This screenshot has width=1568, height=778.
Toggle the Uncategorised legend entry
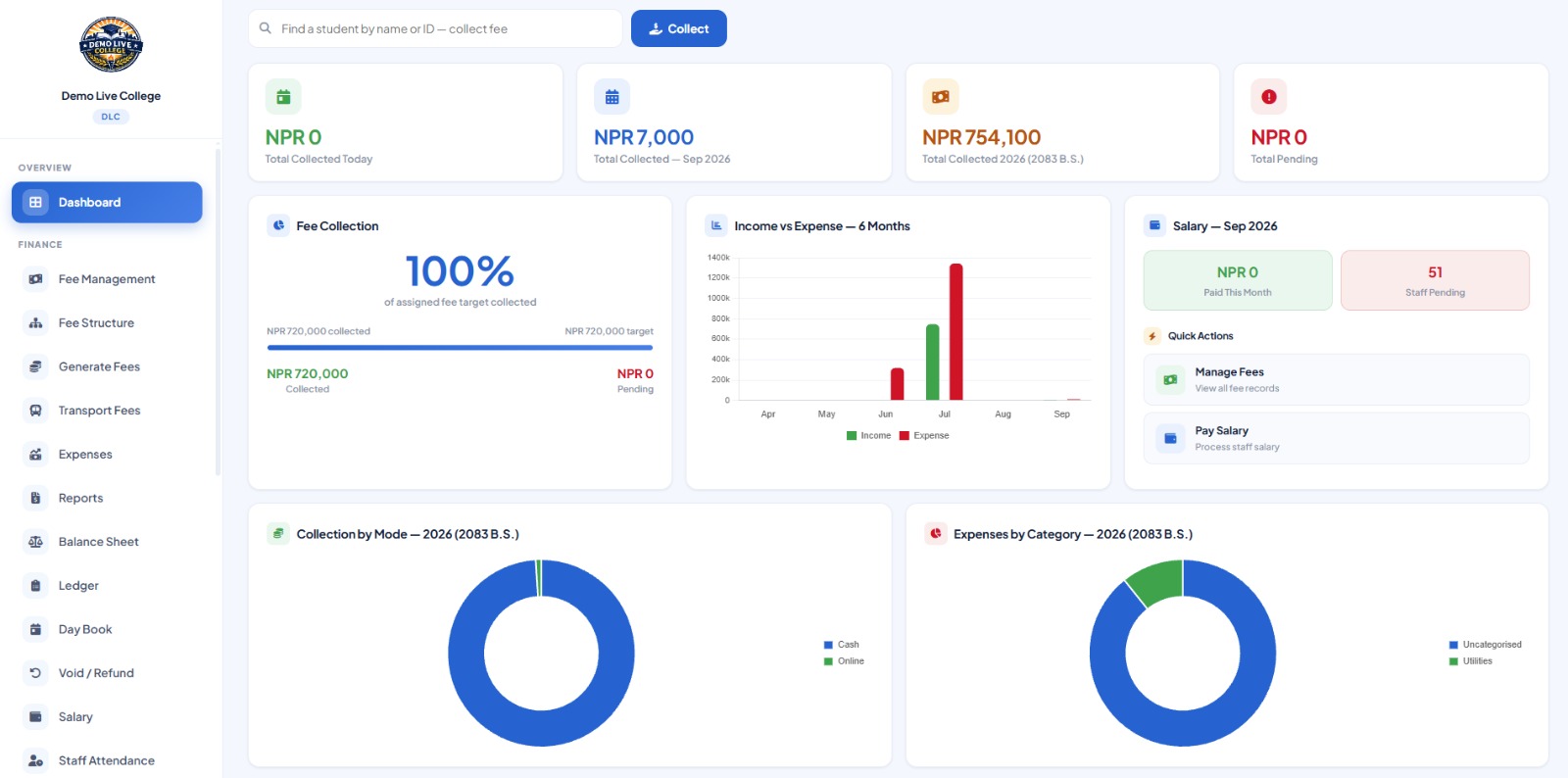pyautogui.click(x=1486, y=645)
